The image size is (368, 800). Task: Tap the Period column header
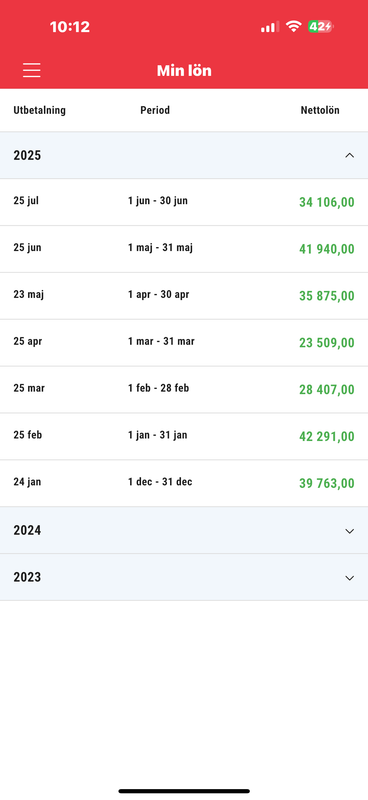coord(155,110)
